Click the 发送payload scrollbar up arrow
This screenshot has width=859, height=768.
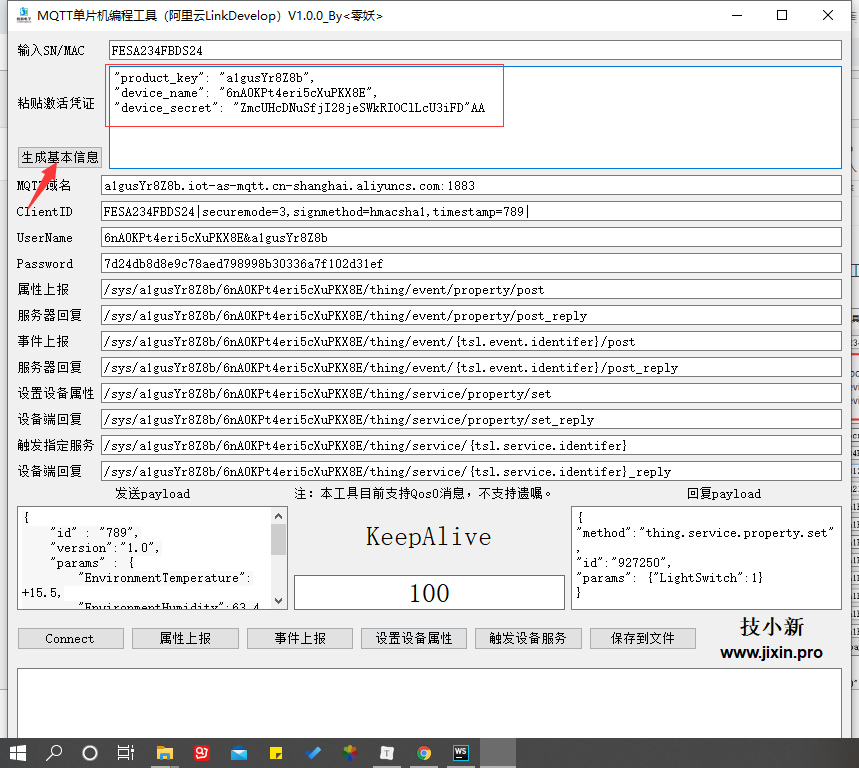pyautogui.click(x=279, y=516)
